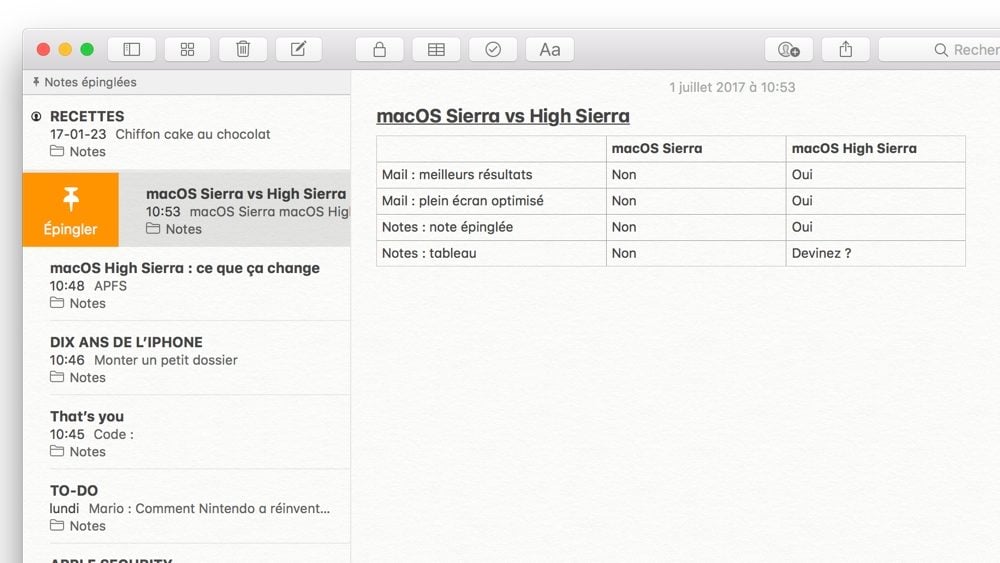Open the DIX ANS DE L'IPHONE note
The width and height of the screenshot is (1000, 563).
[x=186, y=358]
